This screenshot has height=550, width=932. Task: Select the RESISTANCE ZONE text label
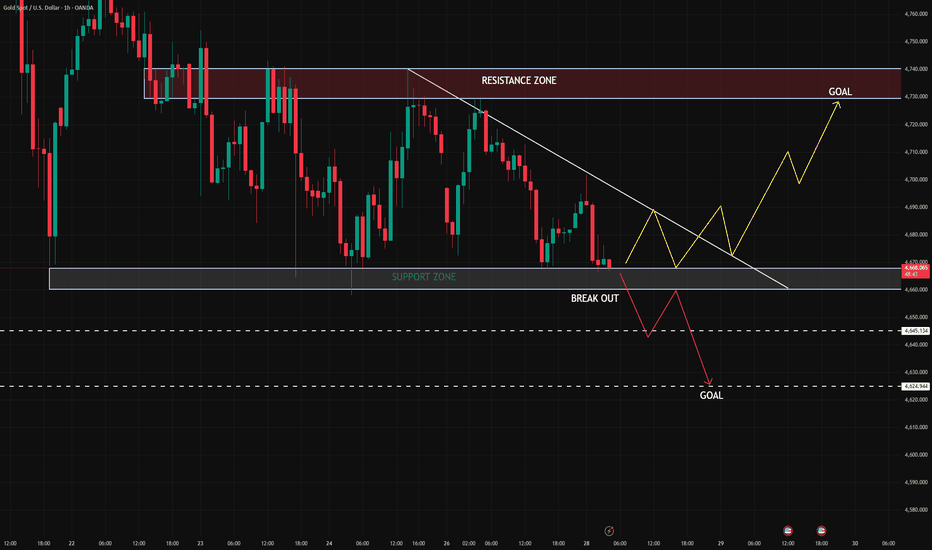(519, 80)
